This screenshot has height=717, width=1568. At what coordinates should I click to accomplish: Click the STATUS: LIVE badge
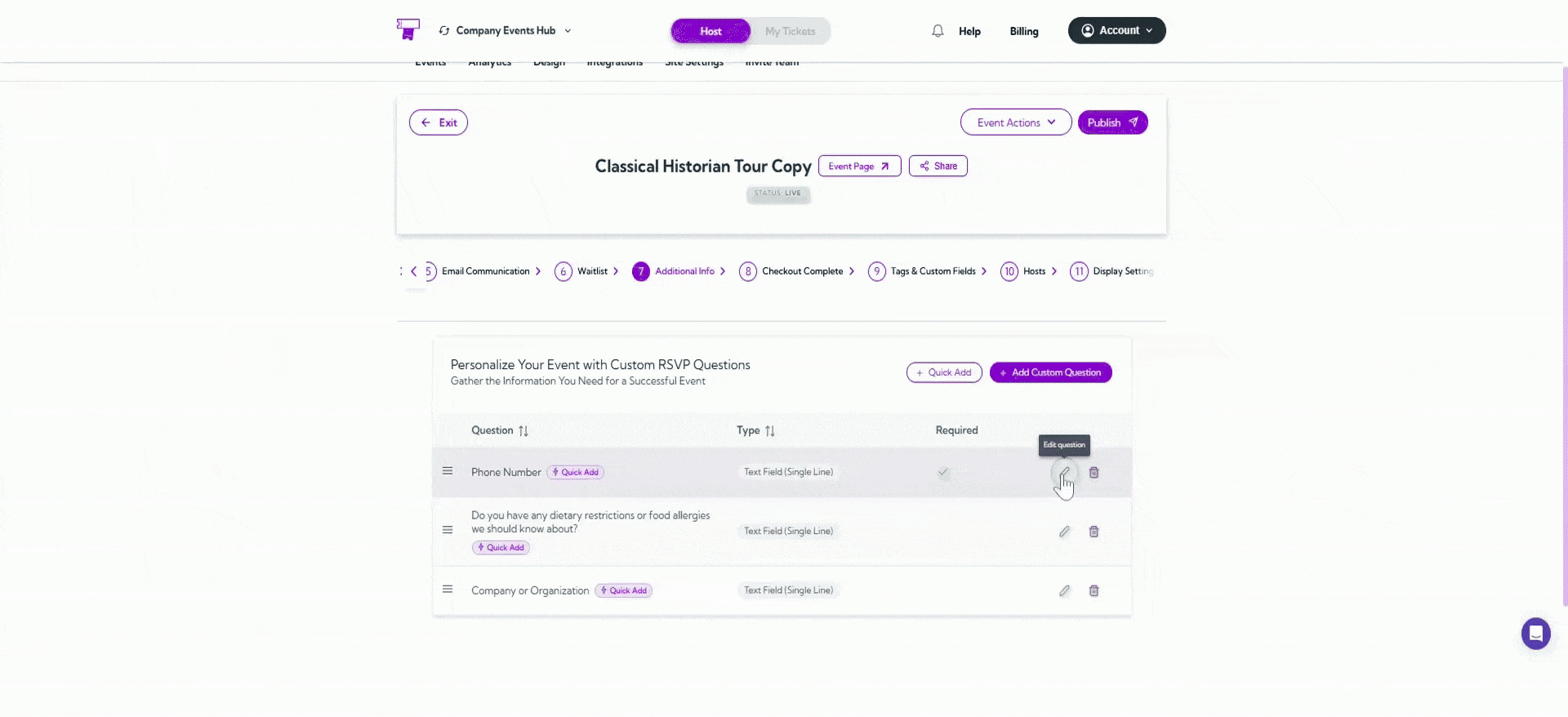777,194
